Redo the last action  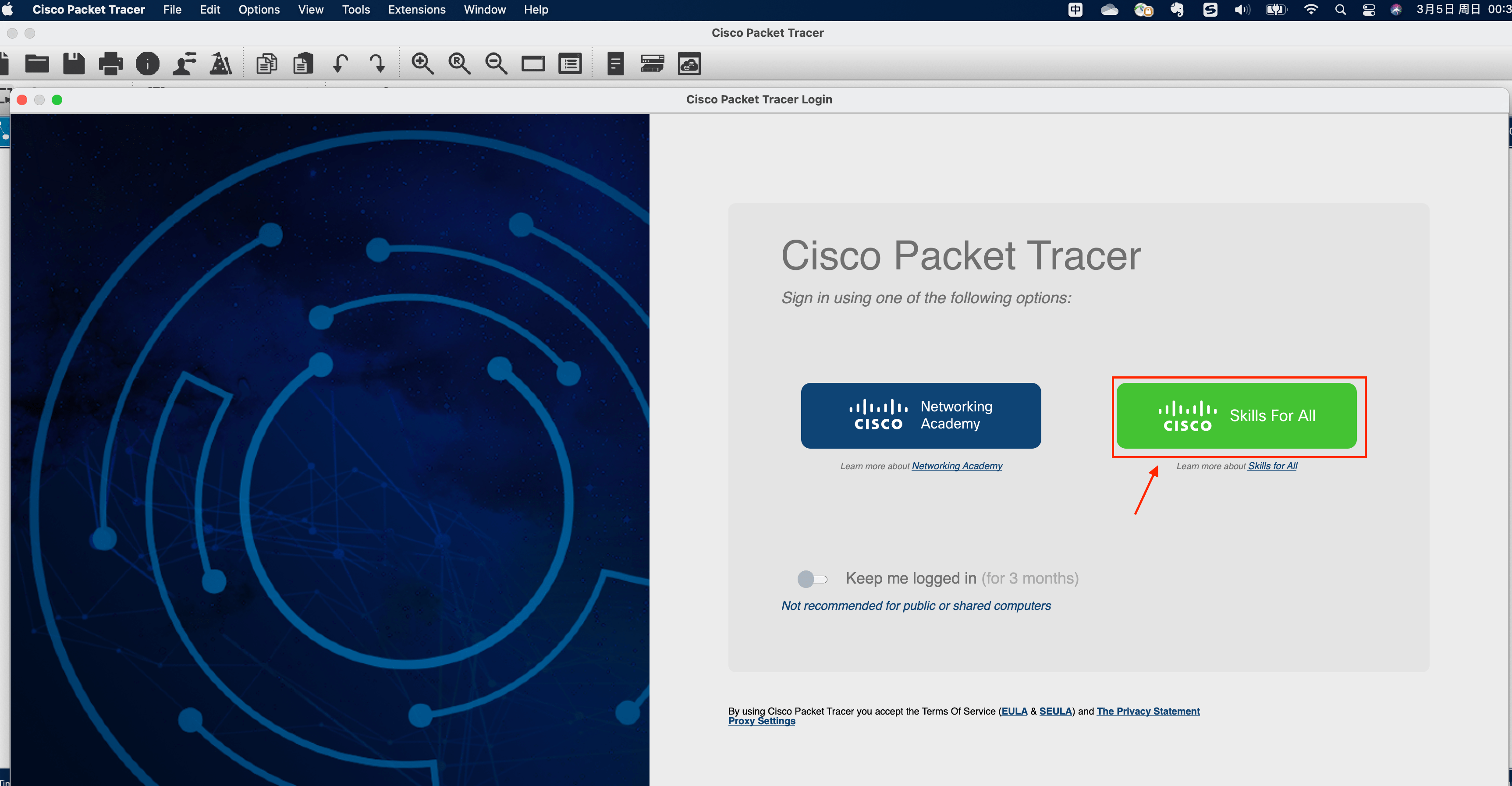[378, 64]
